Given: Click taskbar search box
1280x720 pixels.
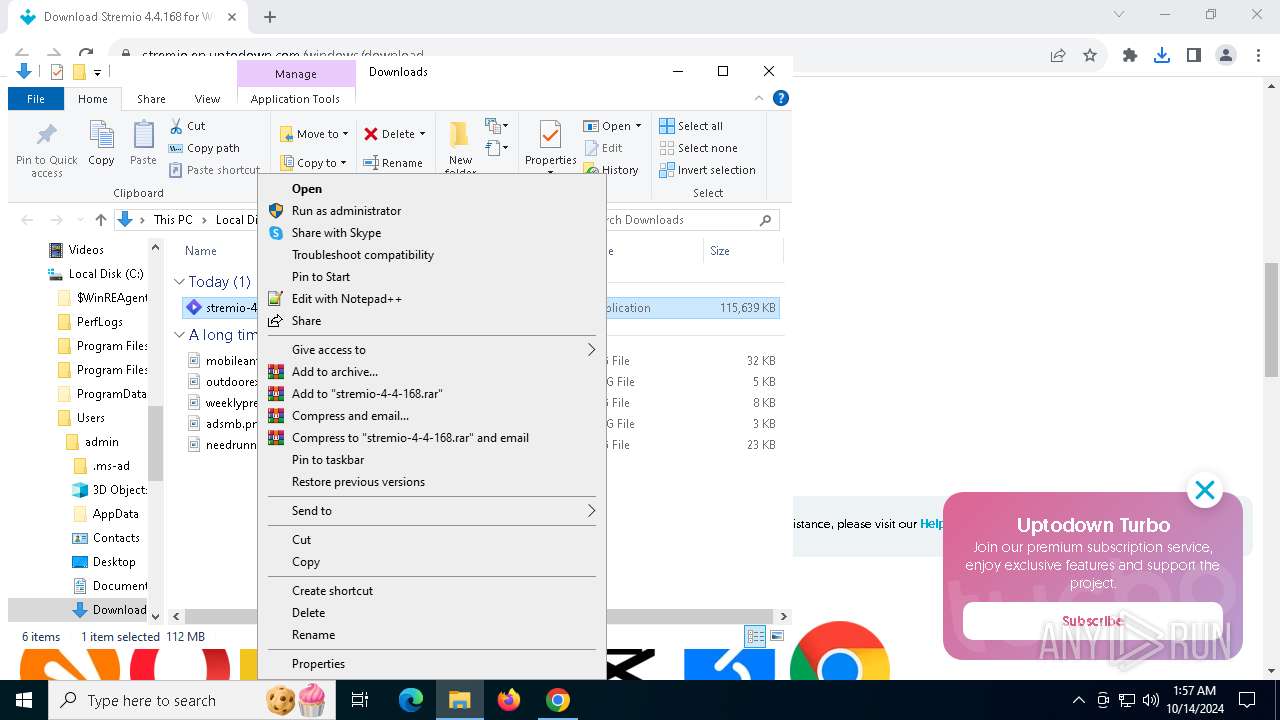Looking at the screenshot, I should pos(190,700).
